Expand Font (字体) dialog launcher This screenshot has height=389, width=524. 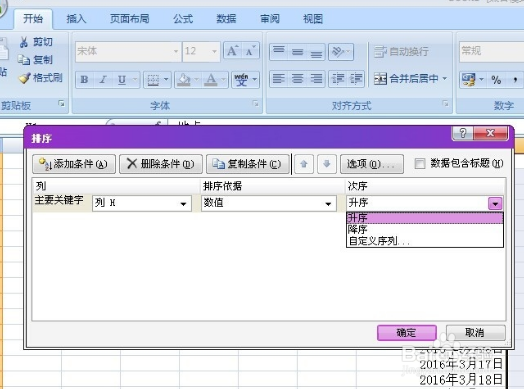point(256,104)
